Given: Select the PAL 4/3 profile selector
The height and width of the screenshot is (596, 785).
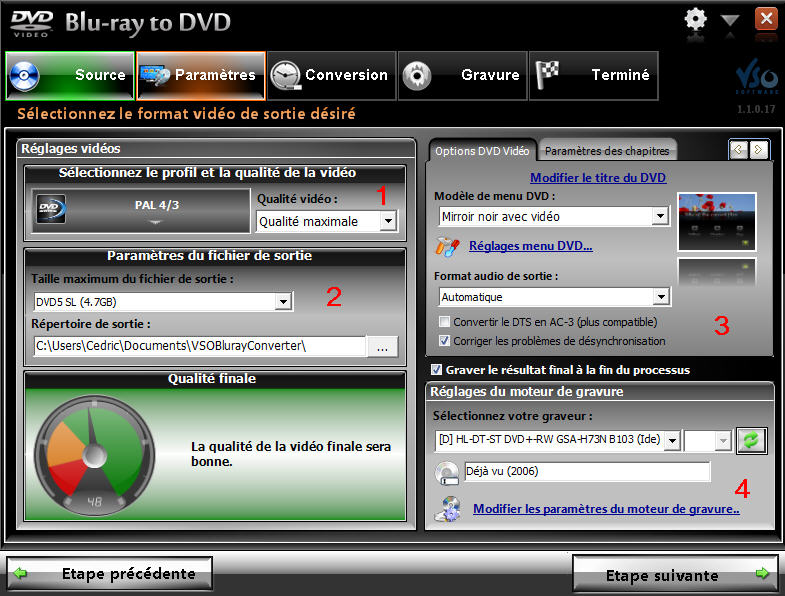Looking at the screenshot, I should tap(141, 210).
